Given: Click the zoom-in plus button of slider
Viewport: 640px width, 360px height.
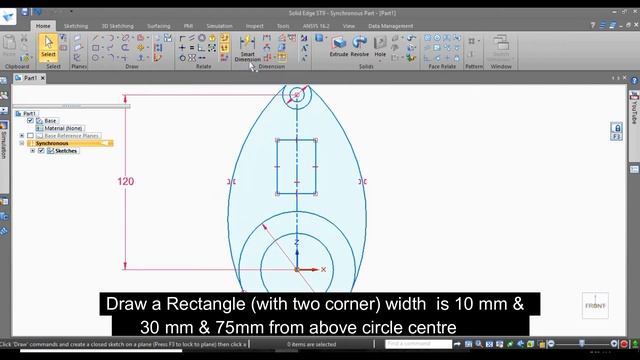Looking at the screenshot, I should pos(613,344).
